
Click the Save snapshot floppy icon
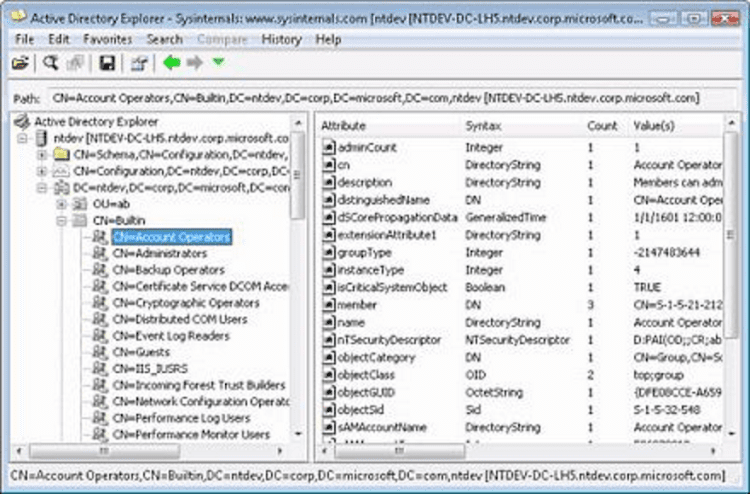tap(107, 63)
